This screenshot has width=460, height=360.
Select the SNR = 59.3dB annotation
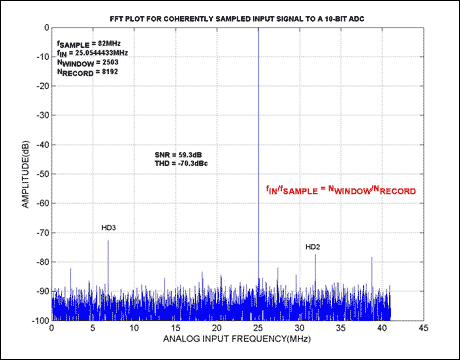(178, 155)
